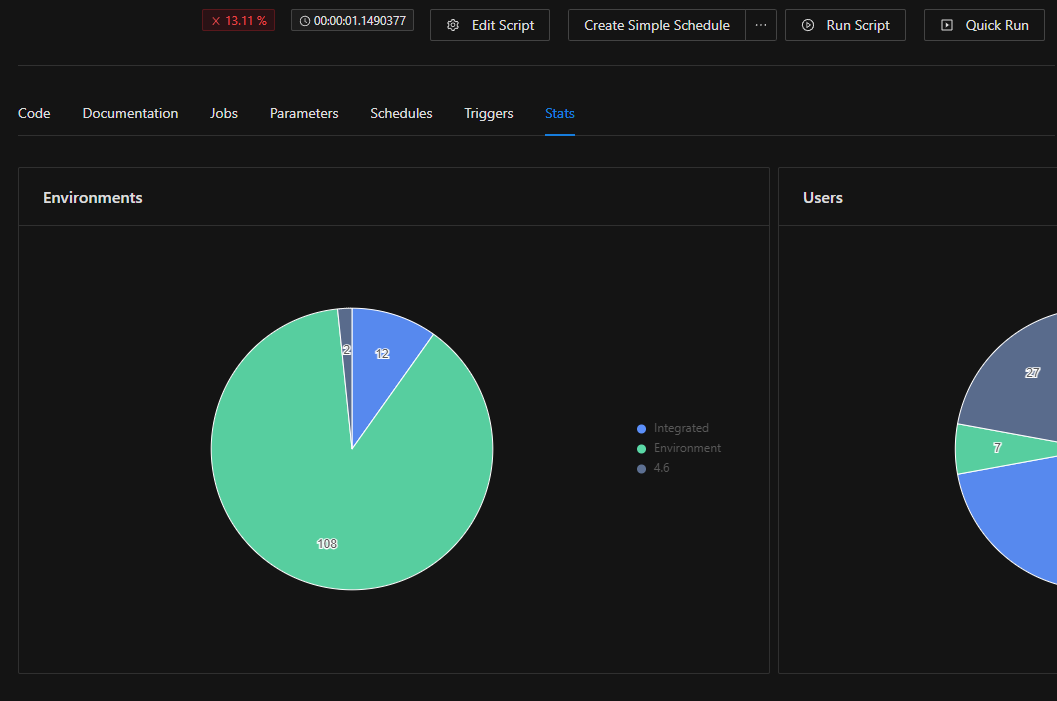
Task: Click the Quick Run play-box icon
Action: (947, 25)
